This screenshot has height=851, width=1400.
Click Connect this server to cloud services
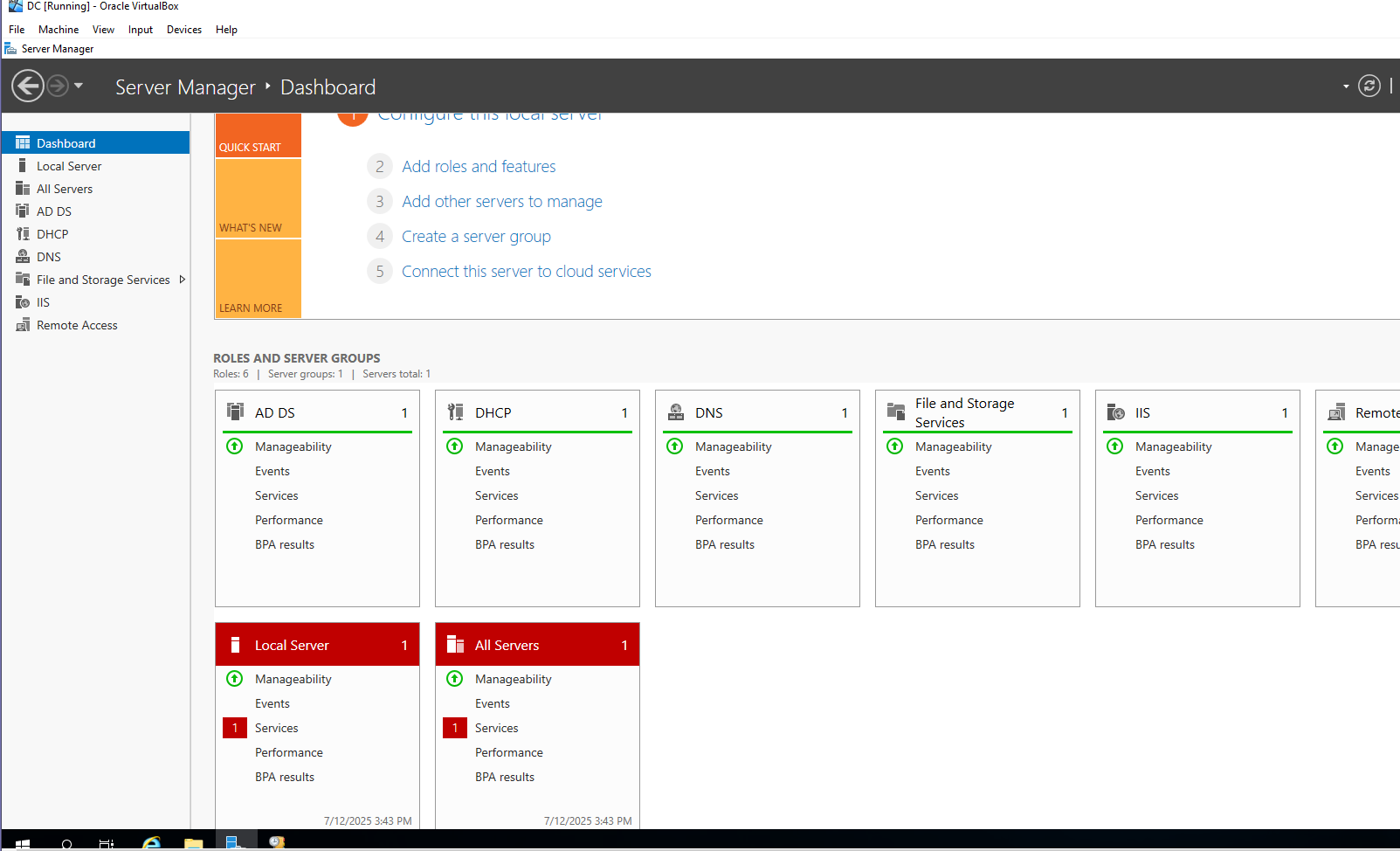coord(527,271)
